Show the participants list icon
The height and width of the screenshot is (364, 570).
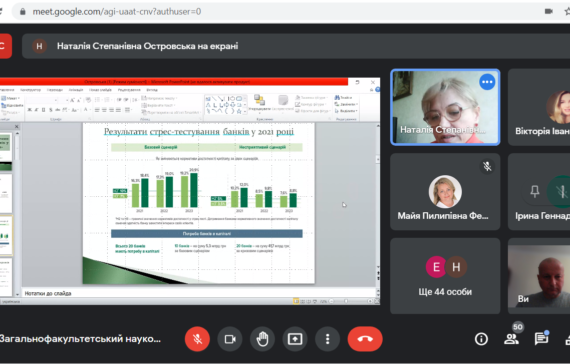(511, 339)
